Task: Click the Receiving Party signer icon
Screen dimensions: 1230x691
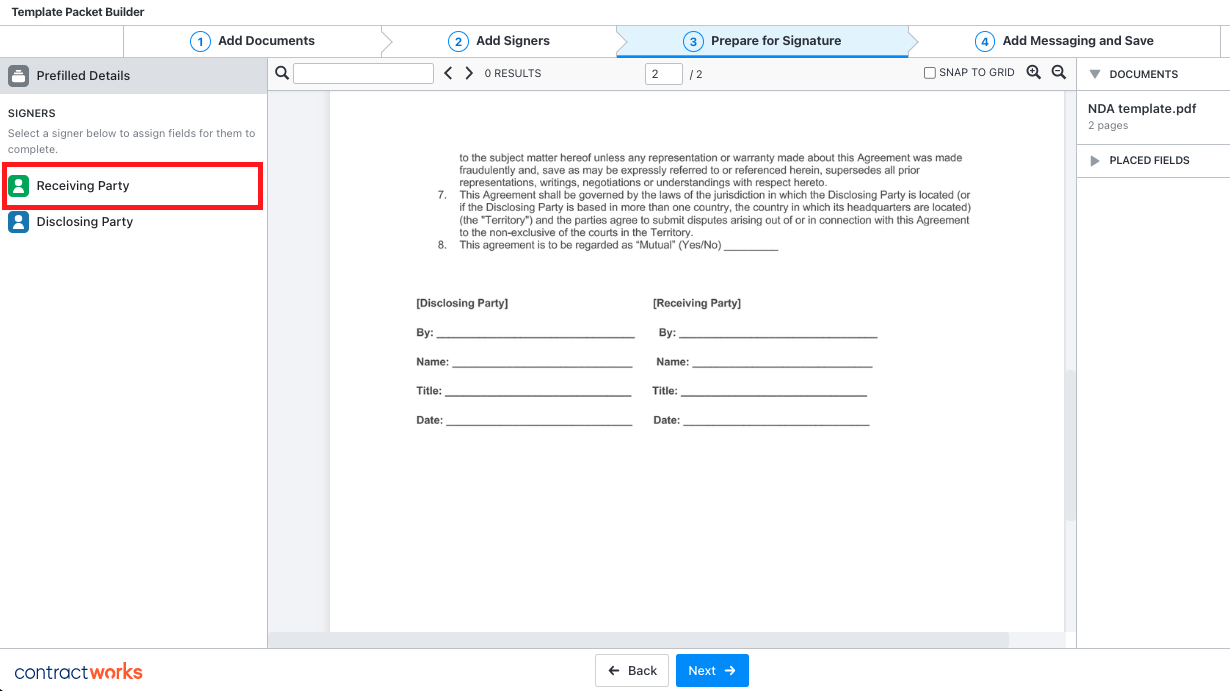Action: (18, 185)
